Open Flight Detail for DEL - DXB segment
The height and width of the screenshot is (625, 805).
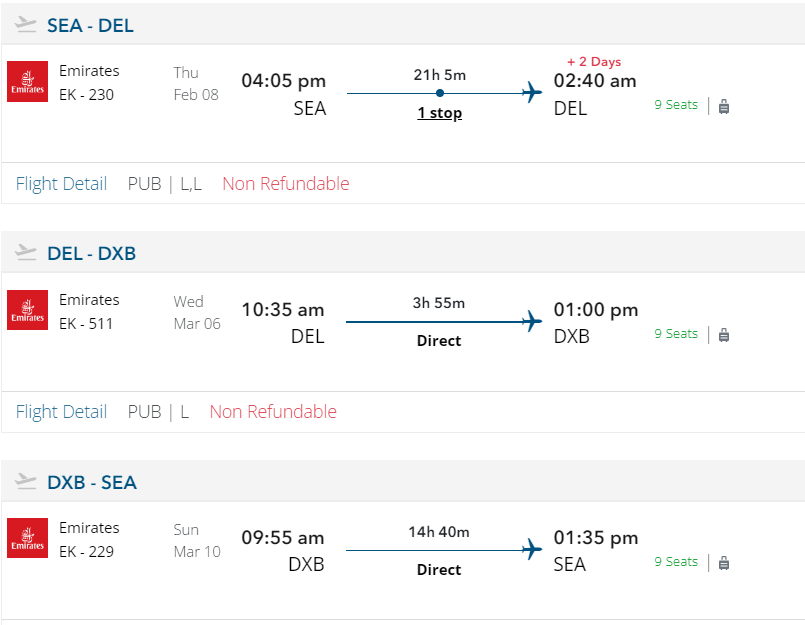point(61,412)
